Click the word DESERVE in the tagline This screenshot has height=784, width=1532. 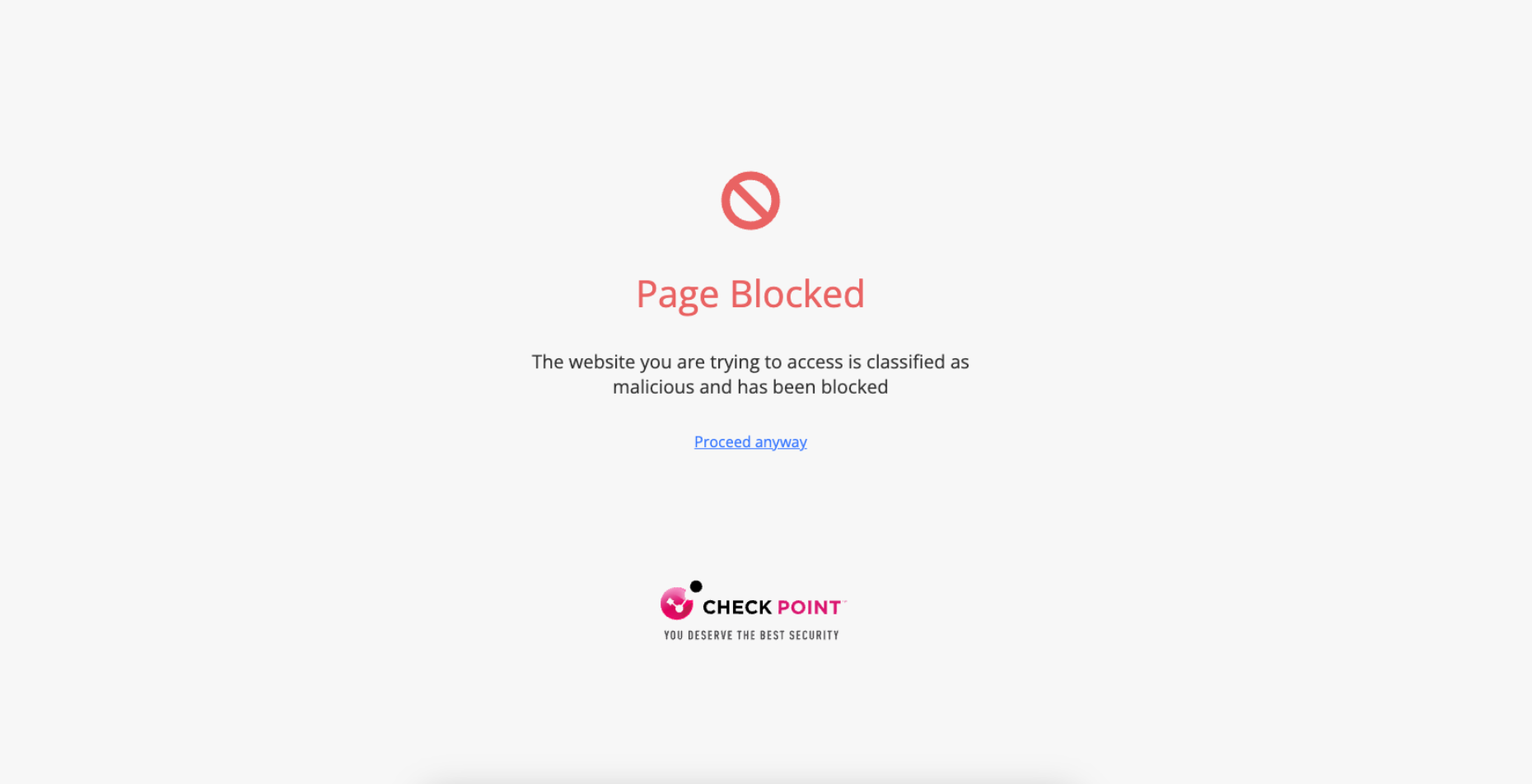tap(710, 635)
